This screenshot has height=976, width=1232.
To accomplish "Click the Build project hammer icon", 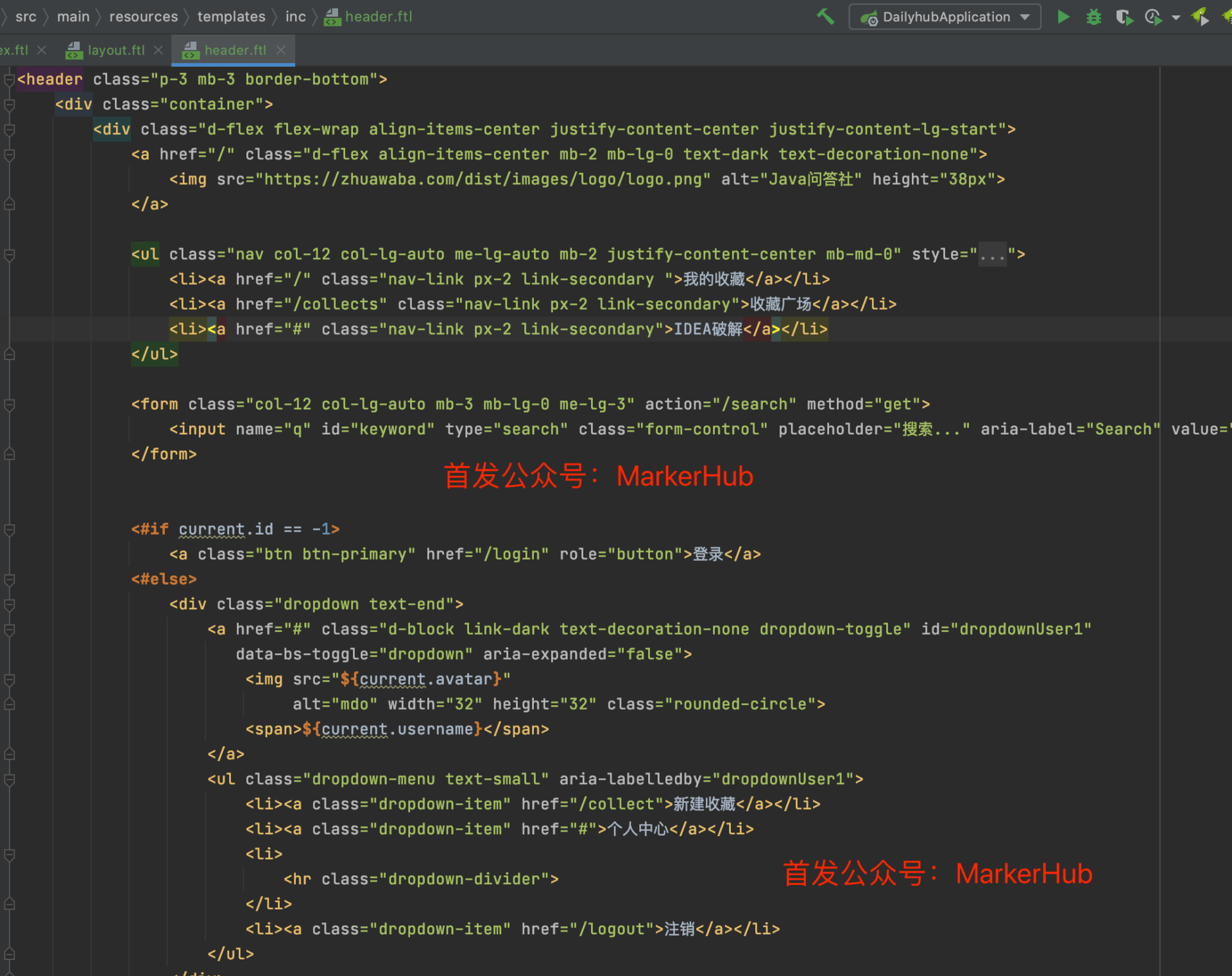I will tap(825, 17).
